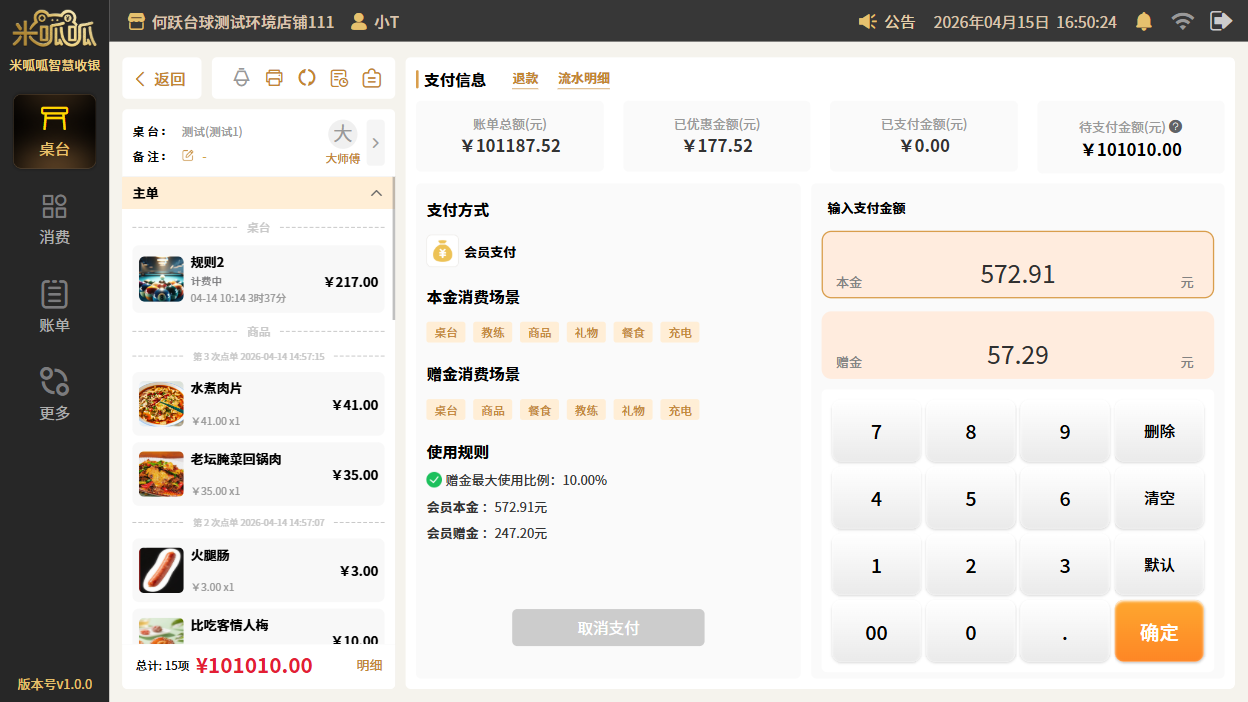Edit the remark with the pencil icon
This screenshot has height=702, width=1248.
tap(187, 156)
